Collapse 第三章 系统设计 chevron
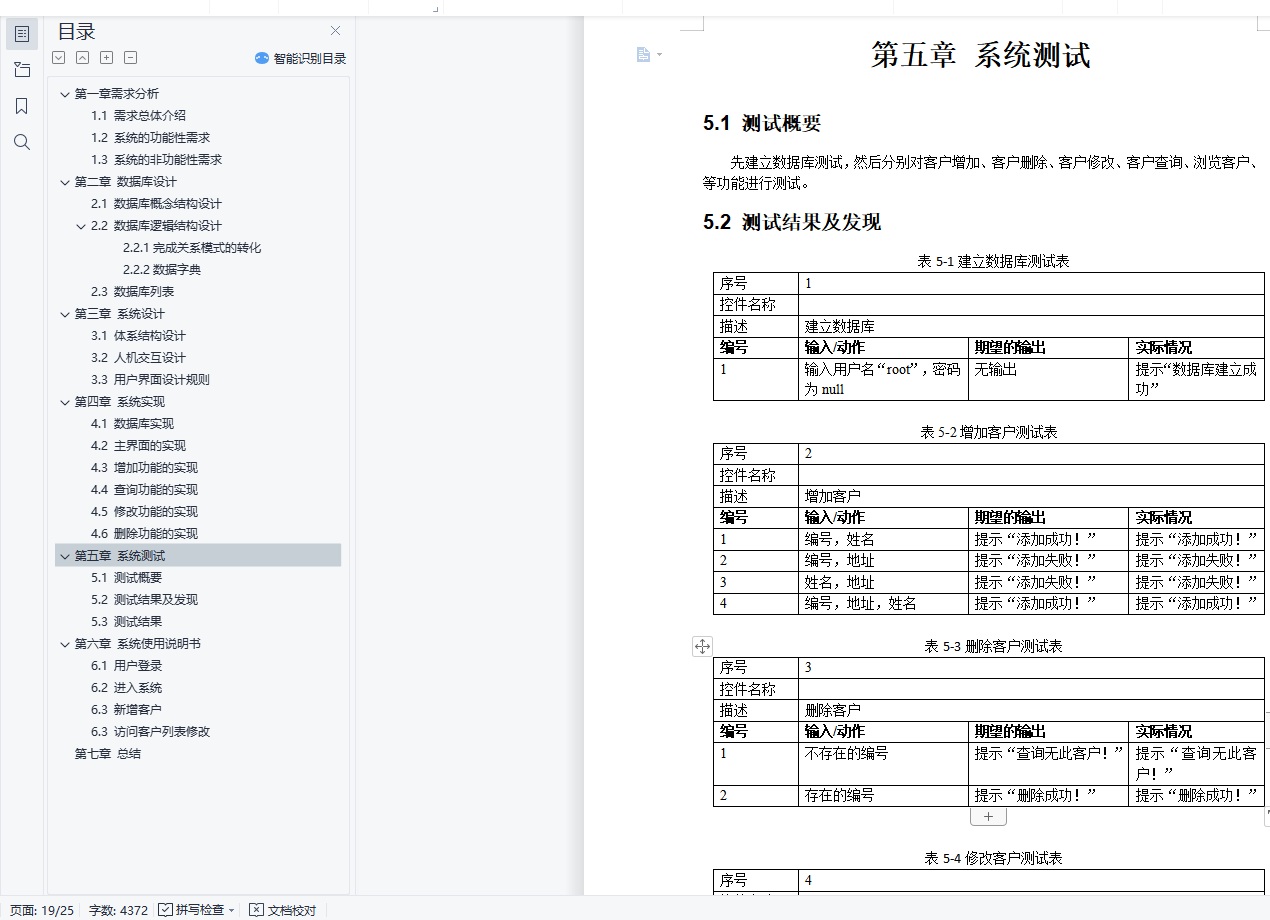This screenshot has width=1270, height=920. [x=65, y=314]
